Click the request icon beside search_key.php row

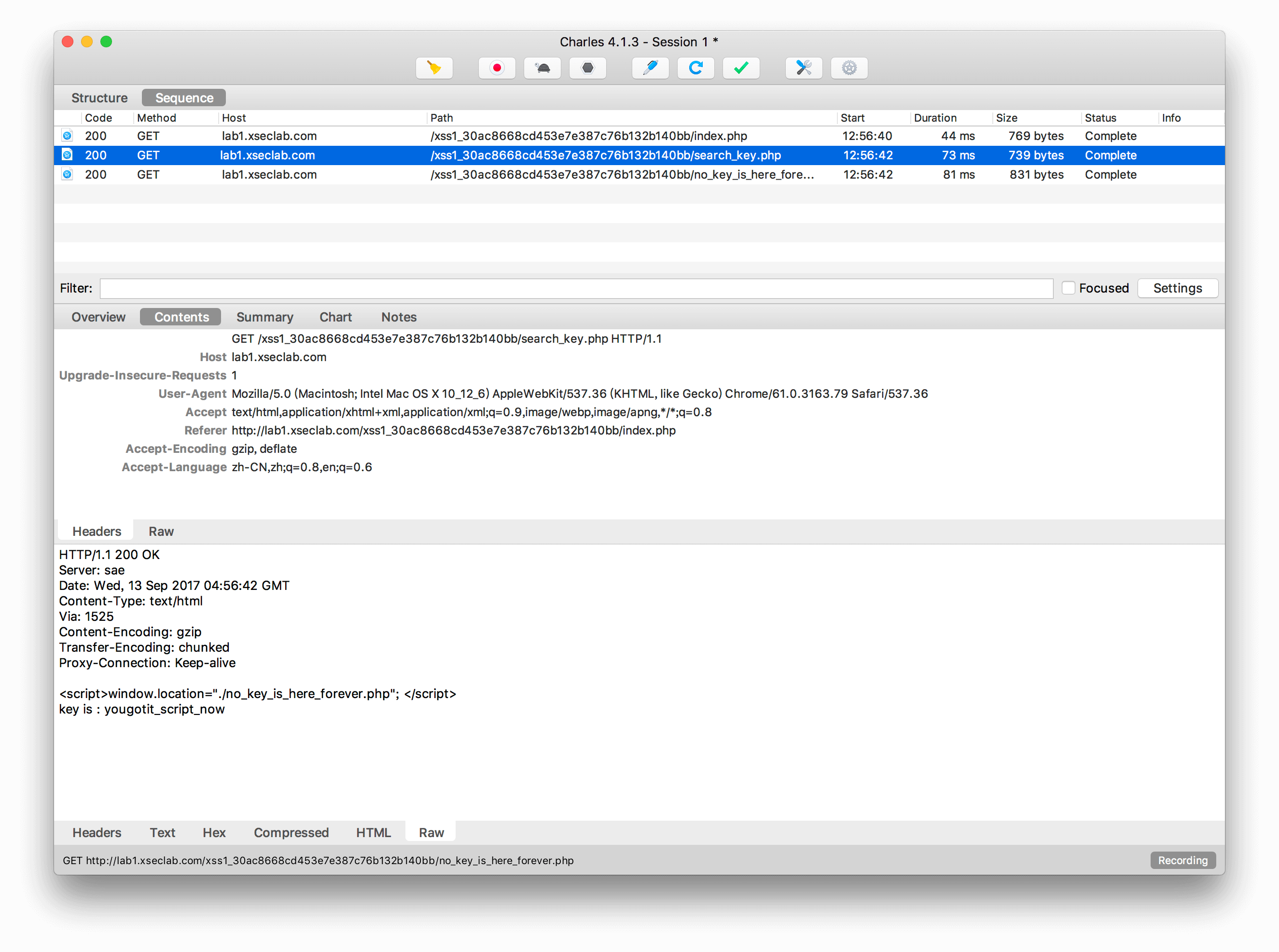tap(68, 155)
